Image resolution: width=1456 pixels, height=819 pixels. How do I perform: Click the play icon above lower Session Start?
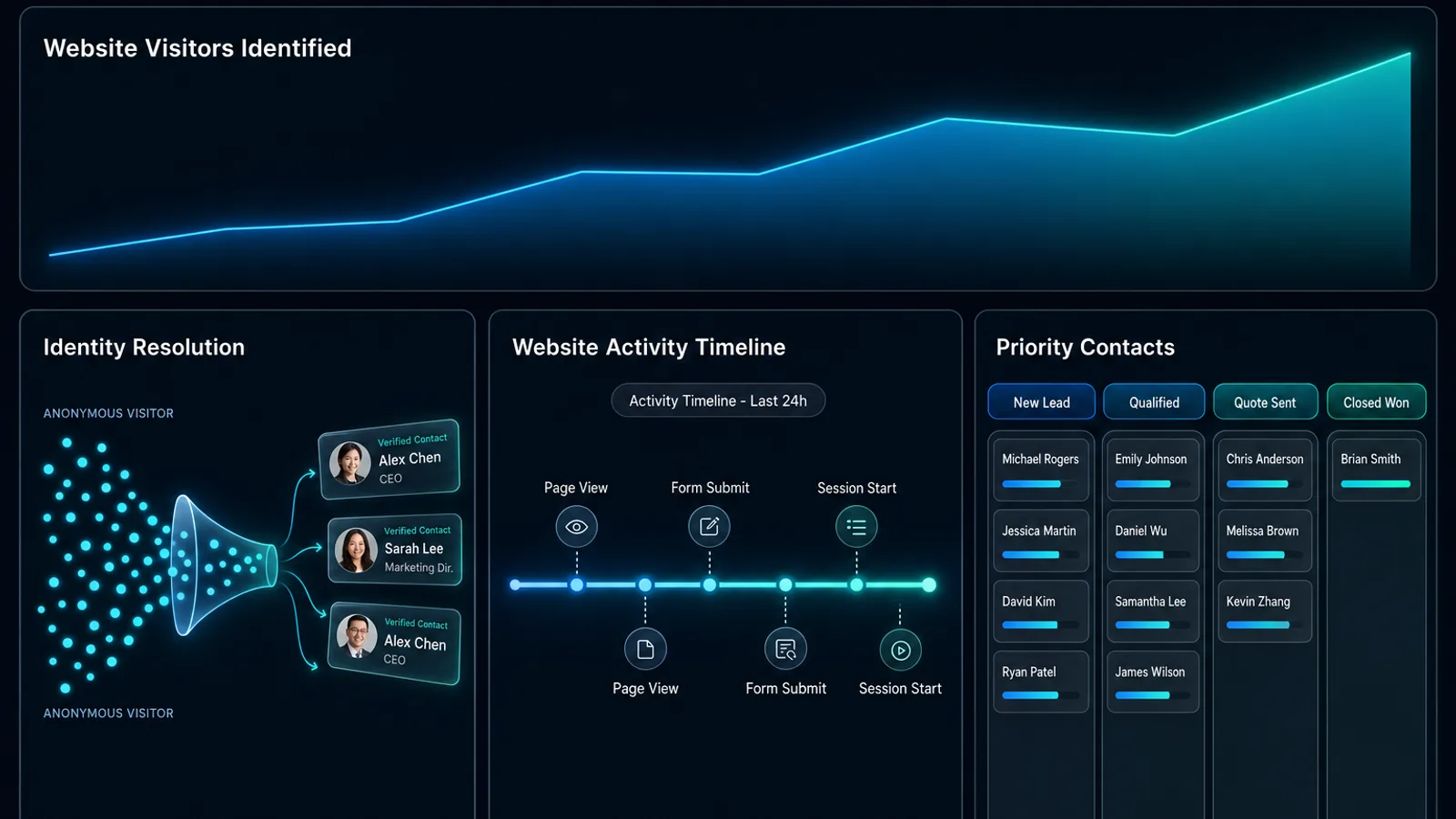click(901, 650)
